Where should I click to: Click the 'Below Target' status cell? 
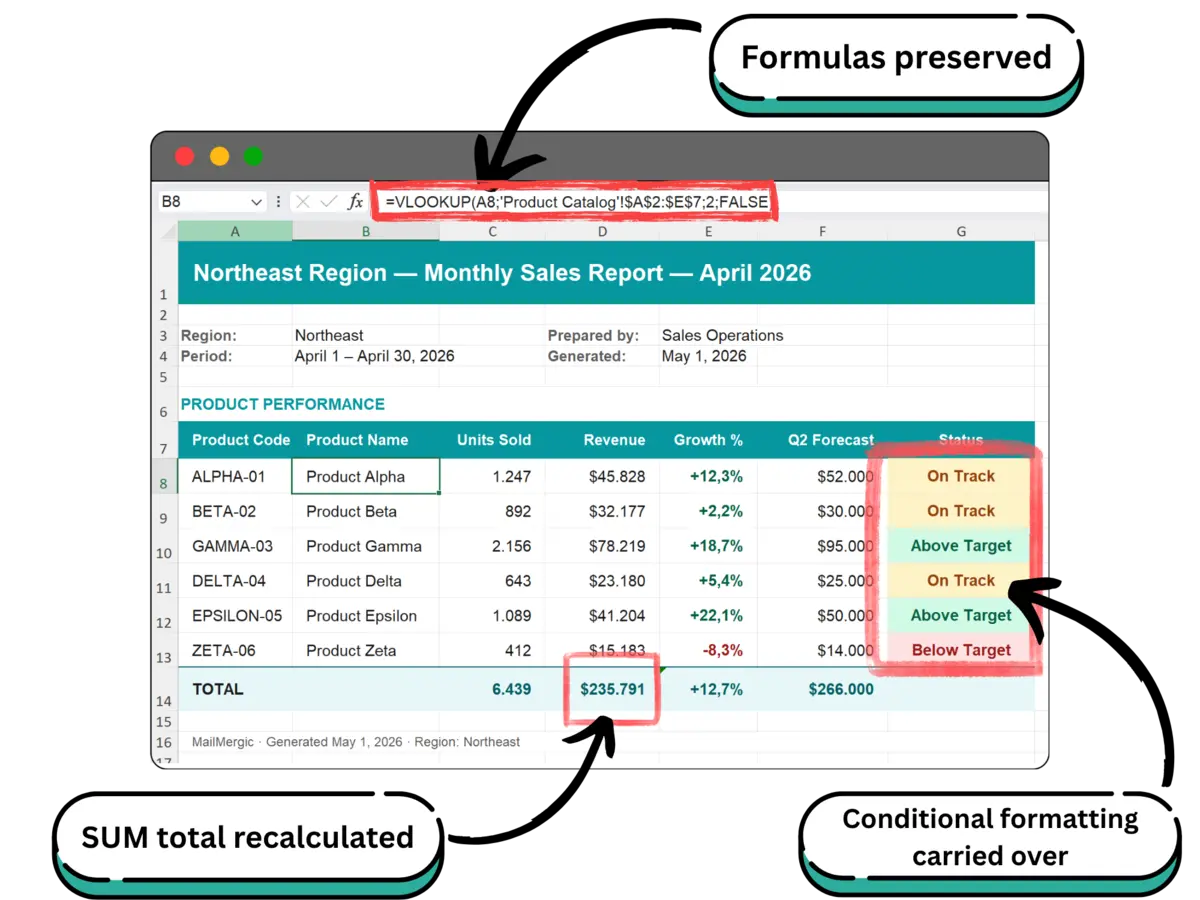coord(961,650)
